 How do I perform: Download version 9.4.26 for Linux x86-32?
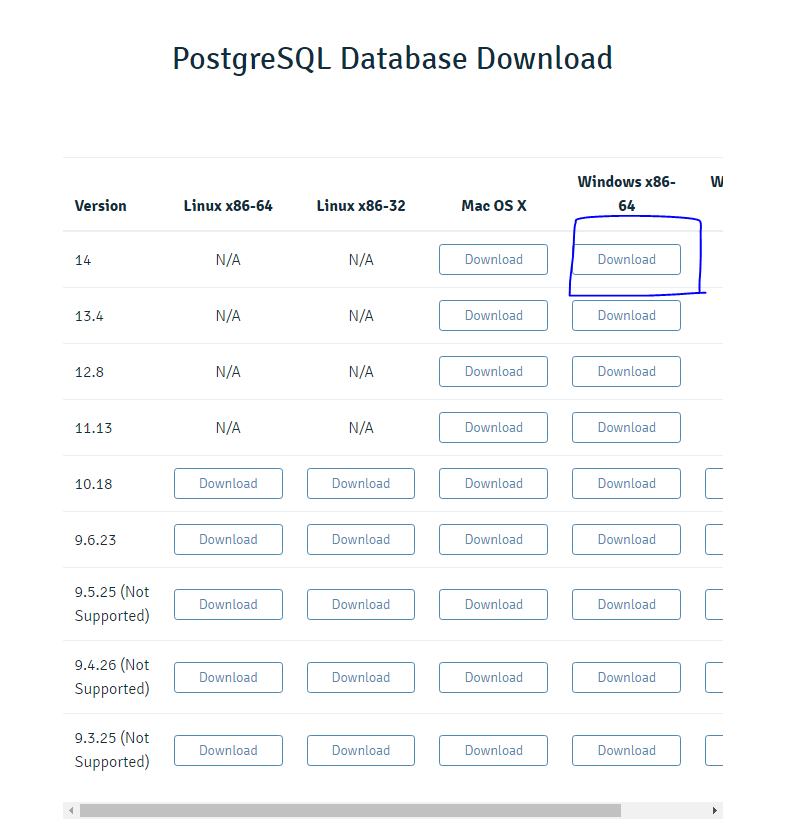click(x=361, y=678)
